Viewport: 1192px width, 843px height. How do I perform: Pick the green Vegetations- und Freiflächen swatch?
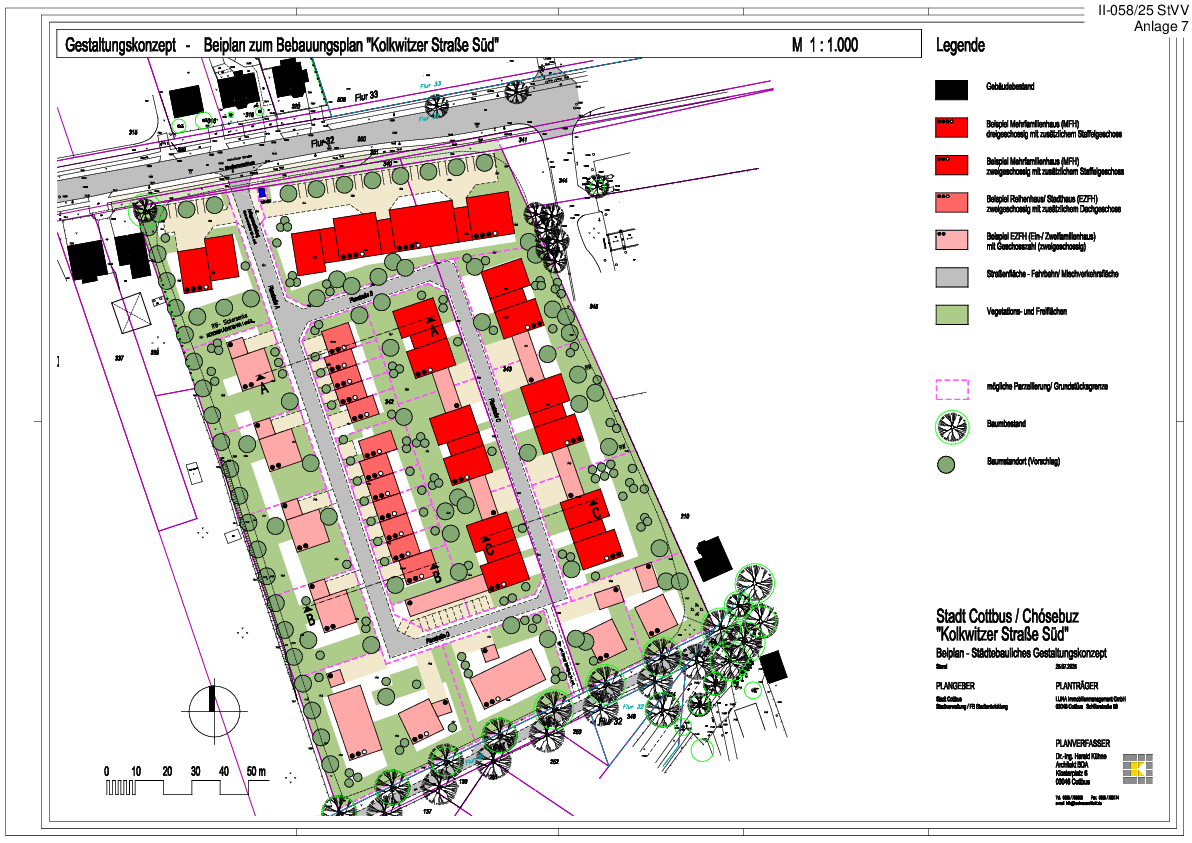(952, 314)
